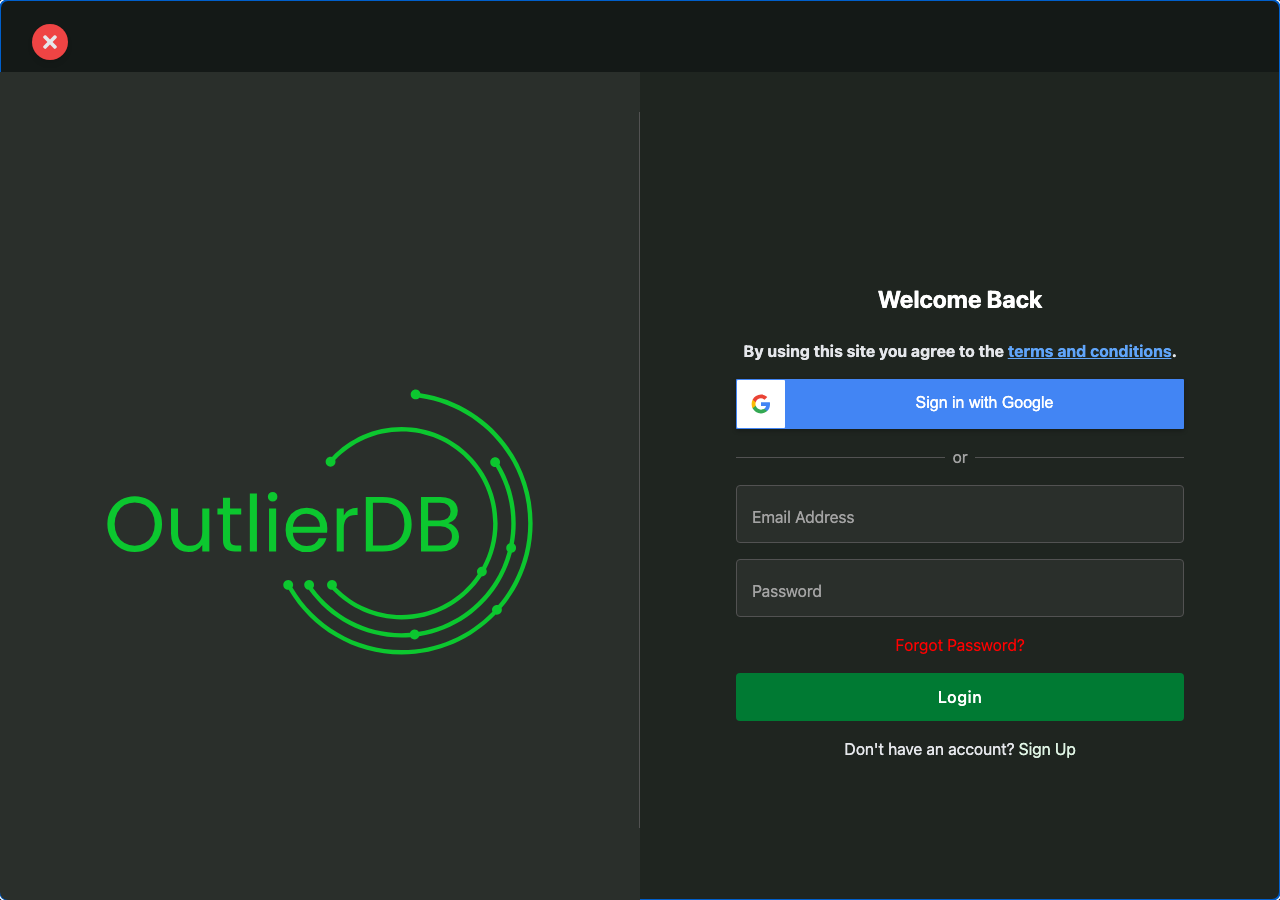
Task: Click the Welcome Back heading
Action: [960, 300]
